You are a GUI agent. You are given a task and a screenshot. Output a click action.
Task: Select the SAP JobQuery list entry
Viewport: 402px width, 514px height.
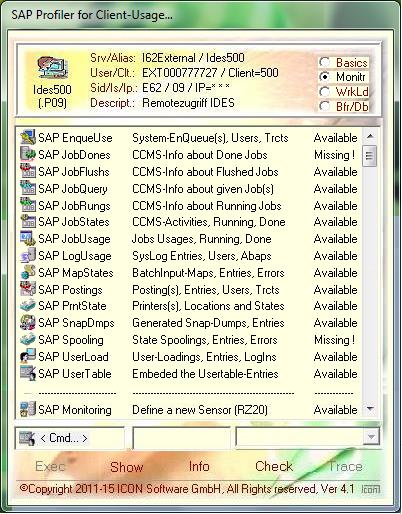pyautogui.click(x=189, y=189)
